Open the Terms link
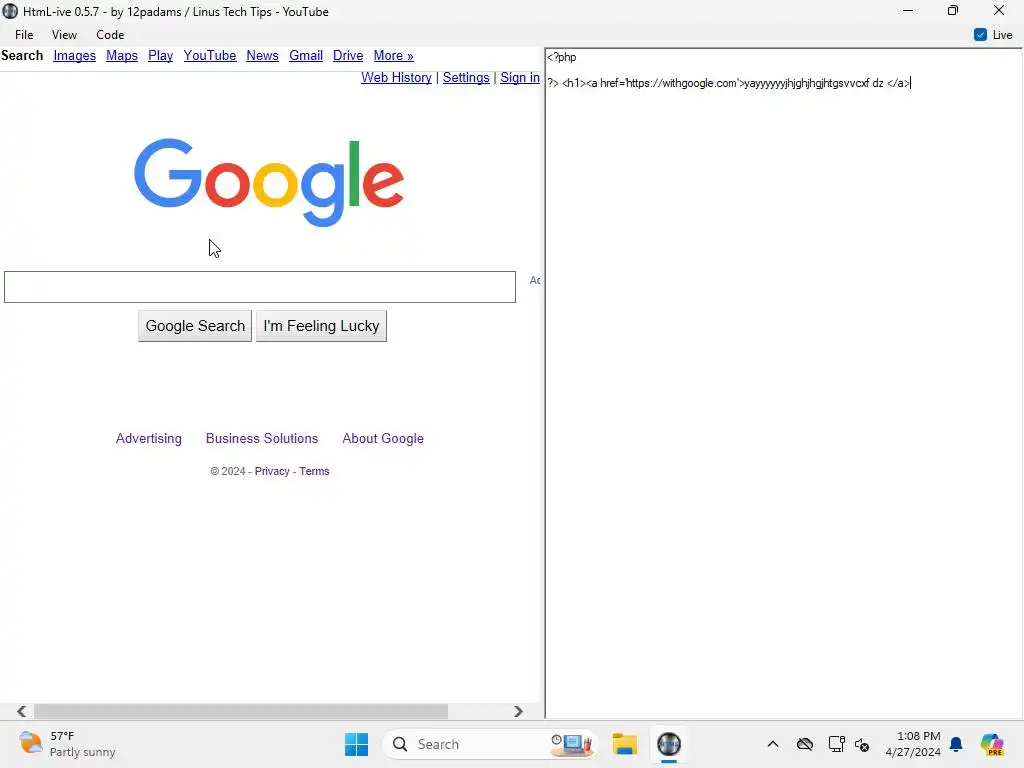1024x768 pixels. click(x=314, y=471)
